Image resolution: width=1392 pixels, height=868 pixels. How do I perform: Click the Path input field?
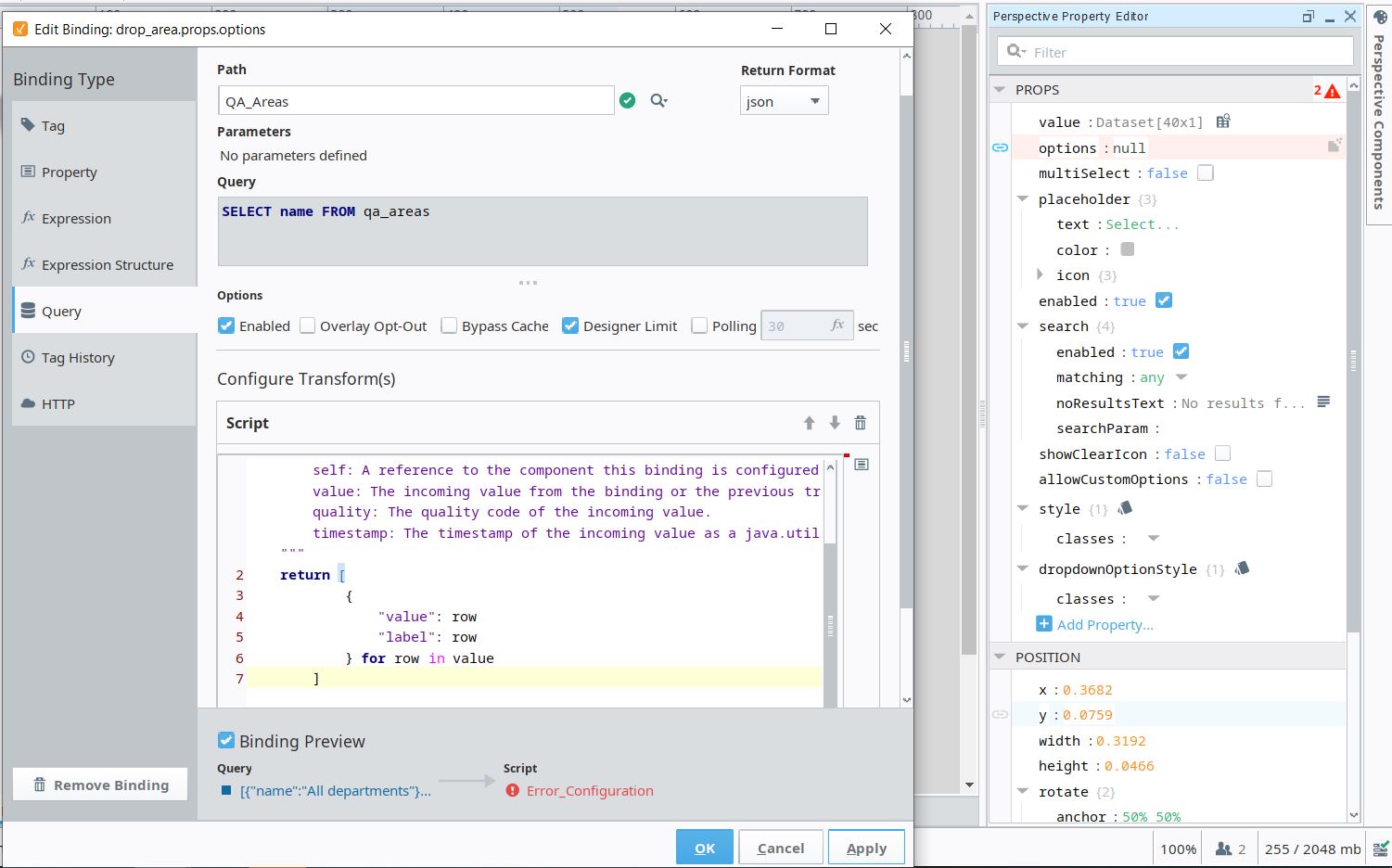[x=415, y=101]
